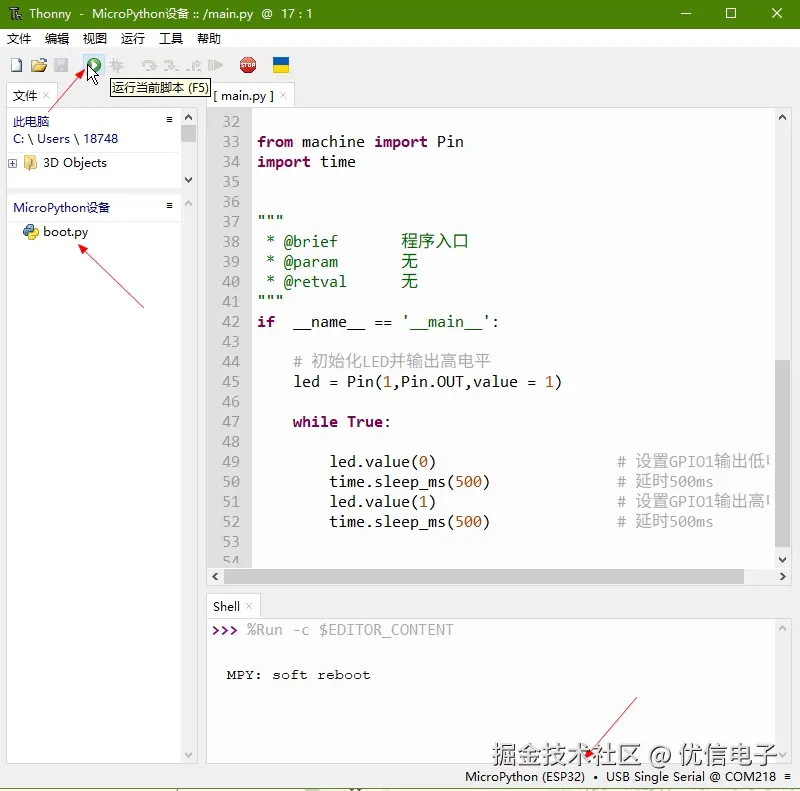Stop the backend with red STOP icon
This screenshot has height=791, width=800.
[248, 65]
